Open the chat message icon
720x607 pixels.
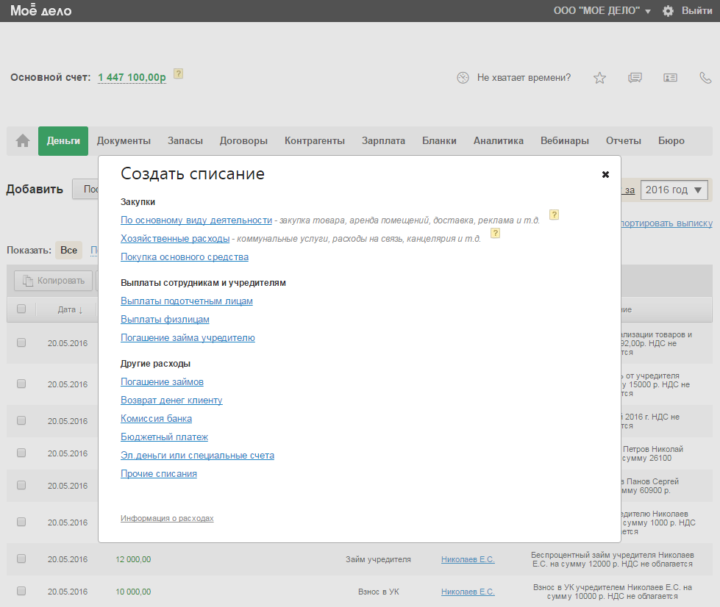[x=635, y=78]
